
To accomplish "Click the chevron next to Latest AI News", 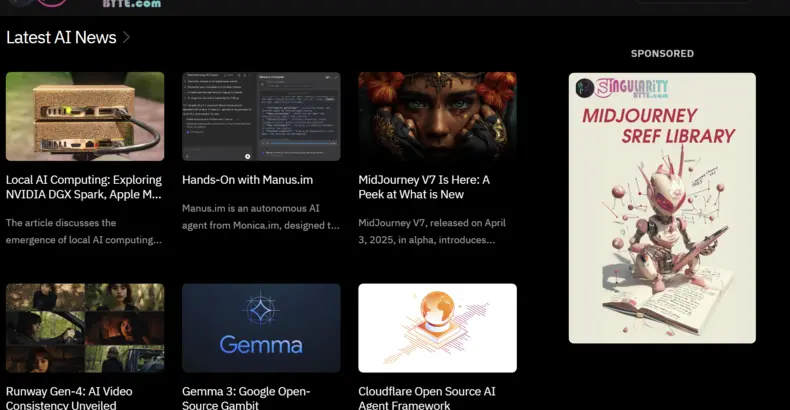I will (x=127, y=38).
